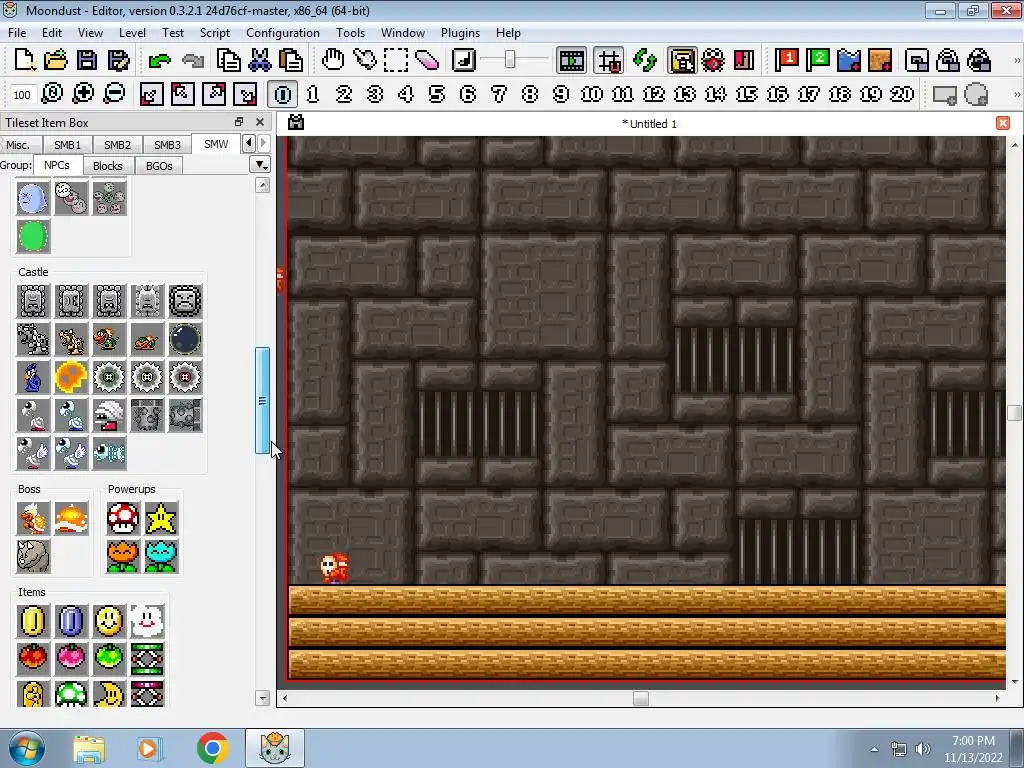Jump to top-right section corner
Screen dimensions: 1024x768
214,94
